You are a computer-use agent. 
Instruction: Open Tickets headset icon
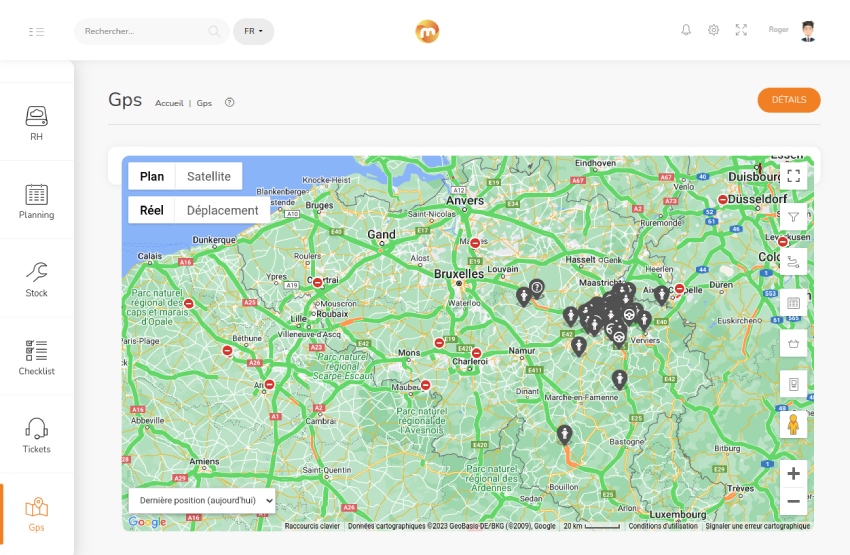click(x=36, y=435)
